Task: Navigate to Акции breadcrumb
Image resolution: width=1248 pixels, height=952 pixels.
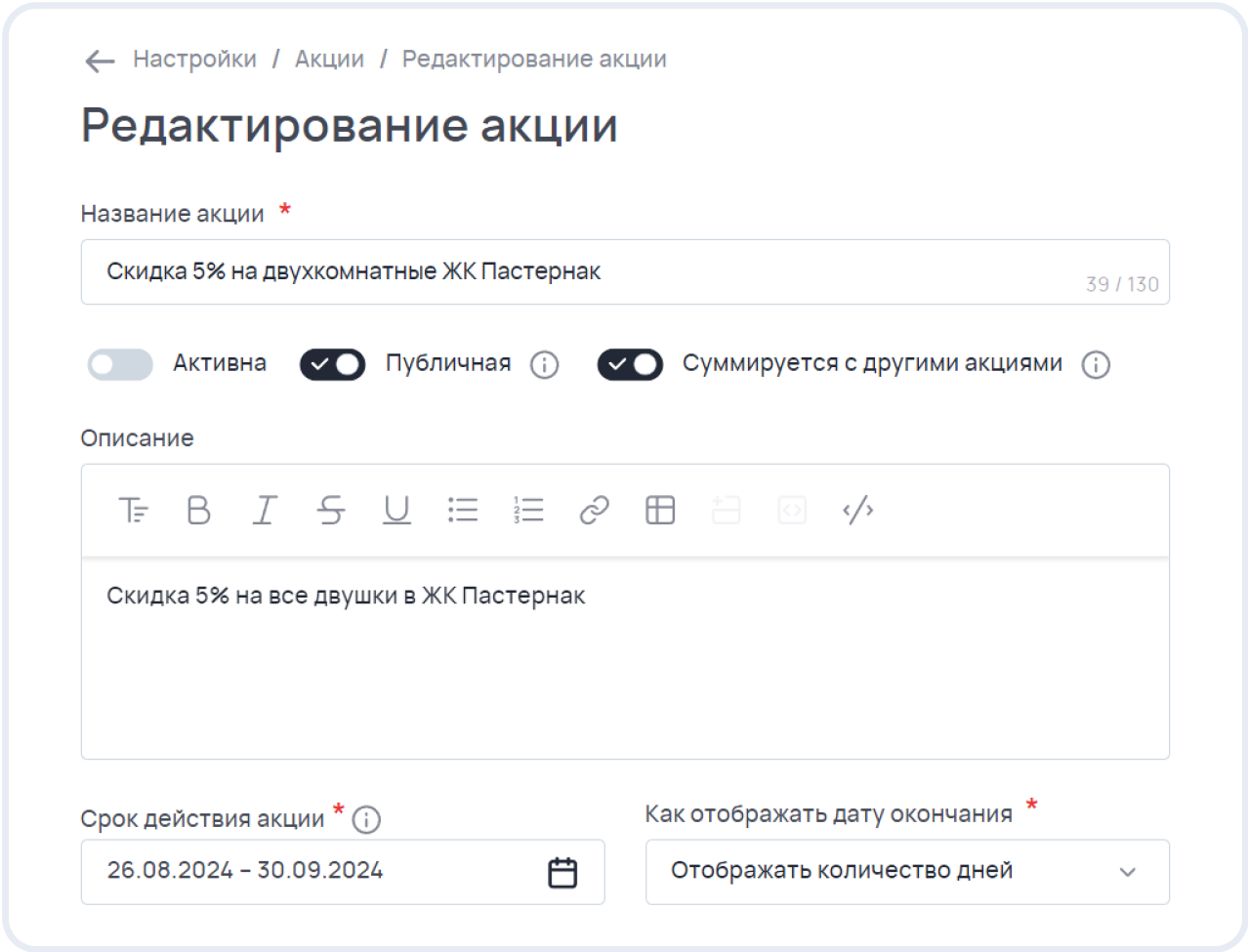Action: point(329,60)
